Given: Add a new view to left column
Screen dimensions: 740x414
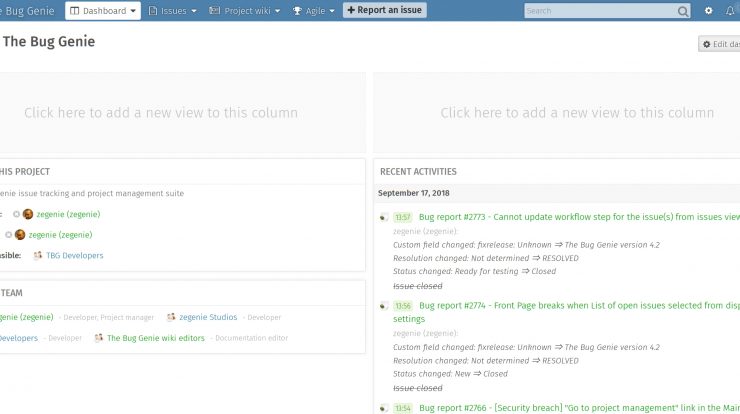Looking at the screenshot, I should (x=182, y=112).
